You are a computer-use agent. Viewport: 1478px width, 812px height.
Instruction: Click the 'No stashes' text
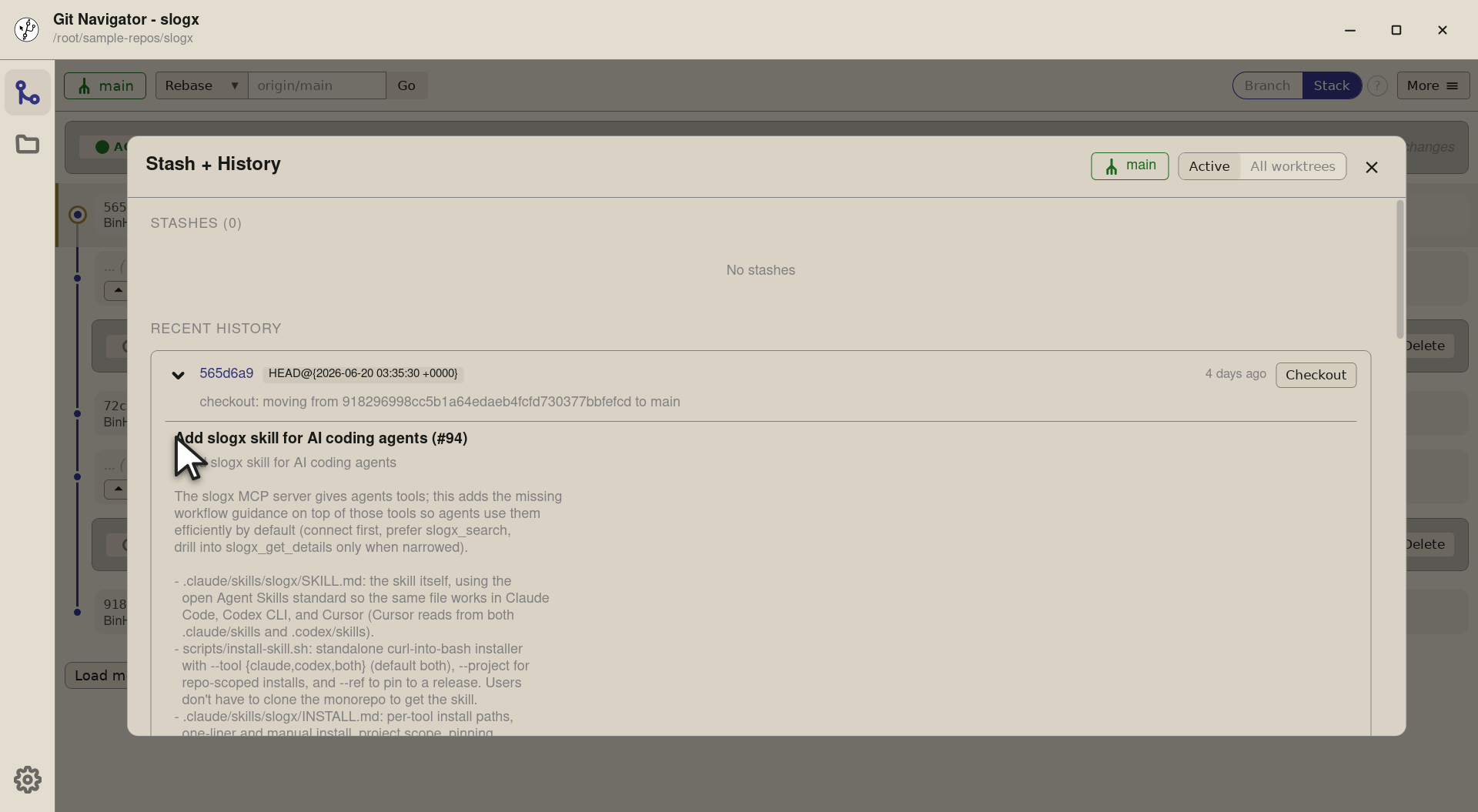point(761,270)
